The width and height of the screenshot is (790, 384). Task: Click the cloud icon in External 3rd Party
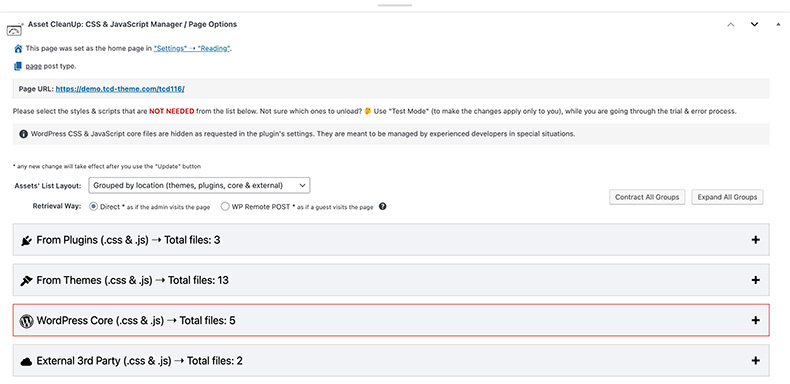coord(26,361)
